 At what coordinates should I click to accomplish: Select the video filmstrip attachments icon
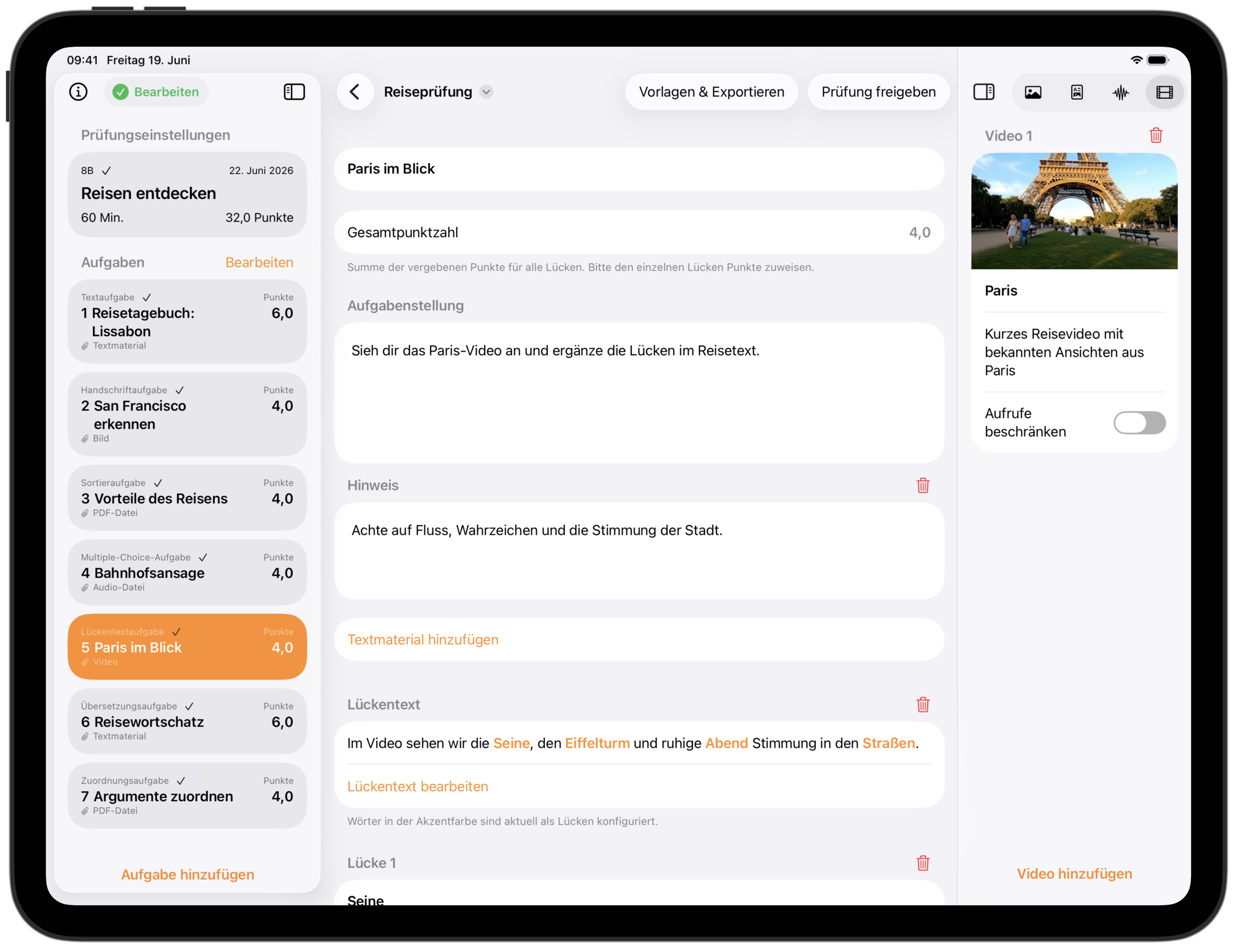click(1165, 92)
